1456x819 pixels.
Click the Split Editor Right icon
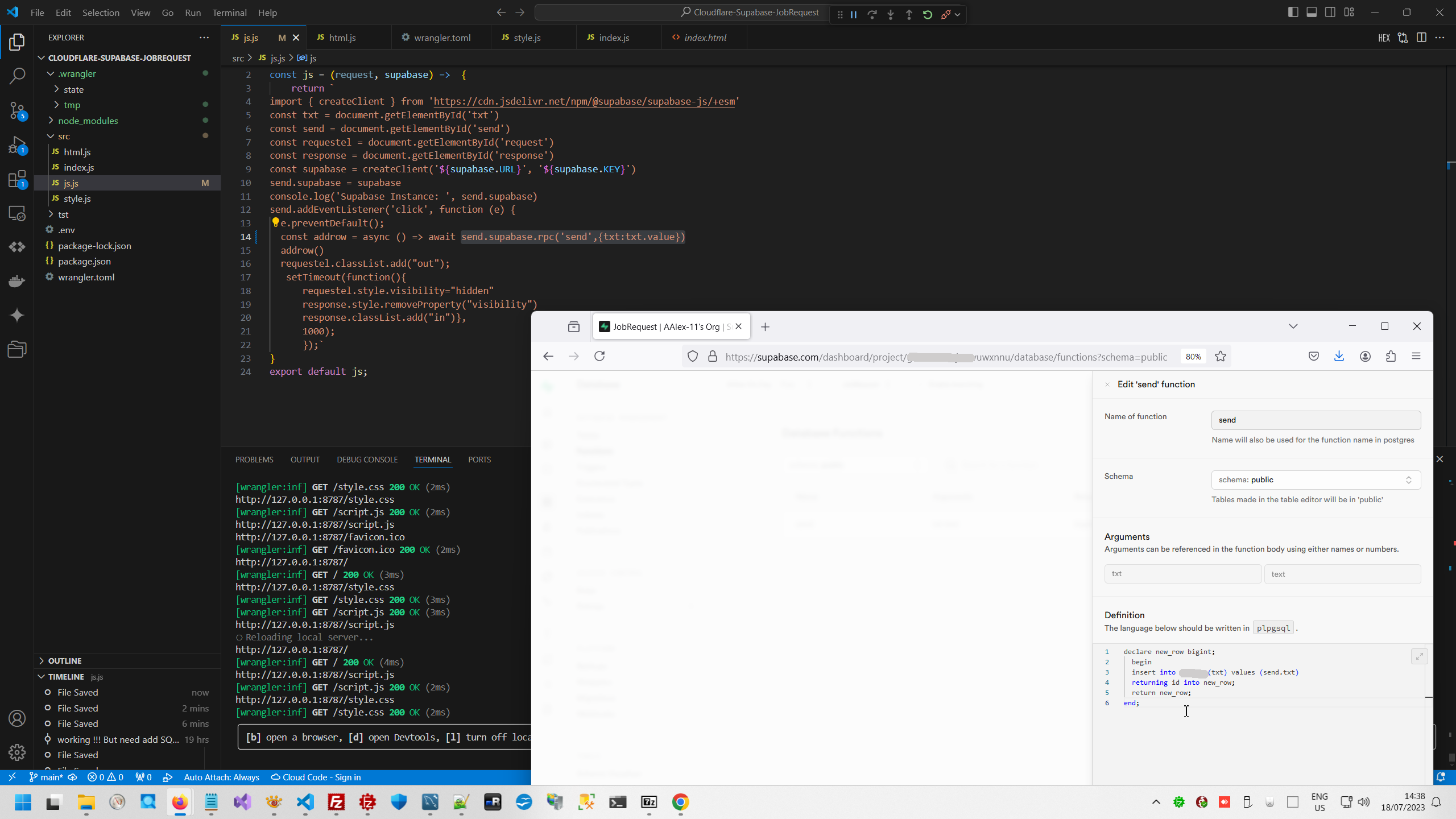pyautogui.click(x=1421, y=38)
